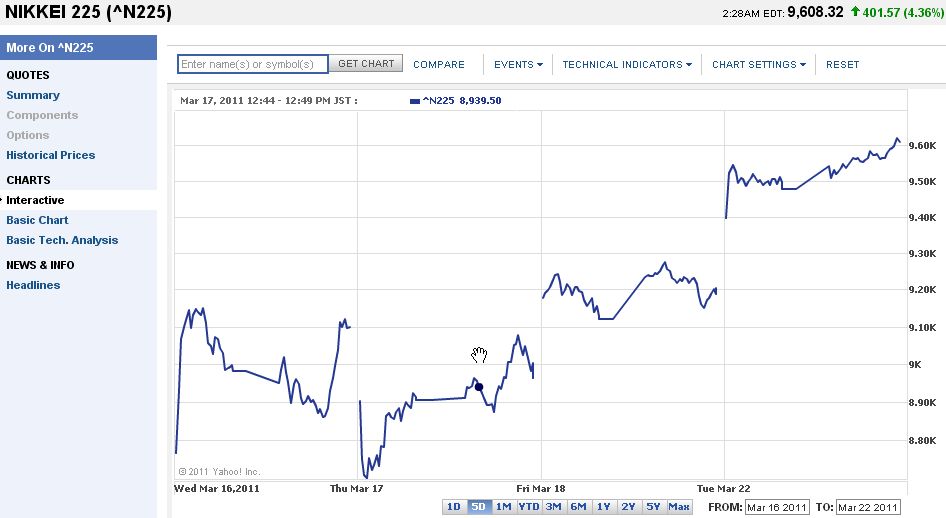
Task: Click the FROM date field
Action: pos(777,507)
